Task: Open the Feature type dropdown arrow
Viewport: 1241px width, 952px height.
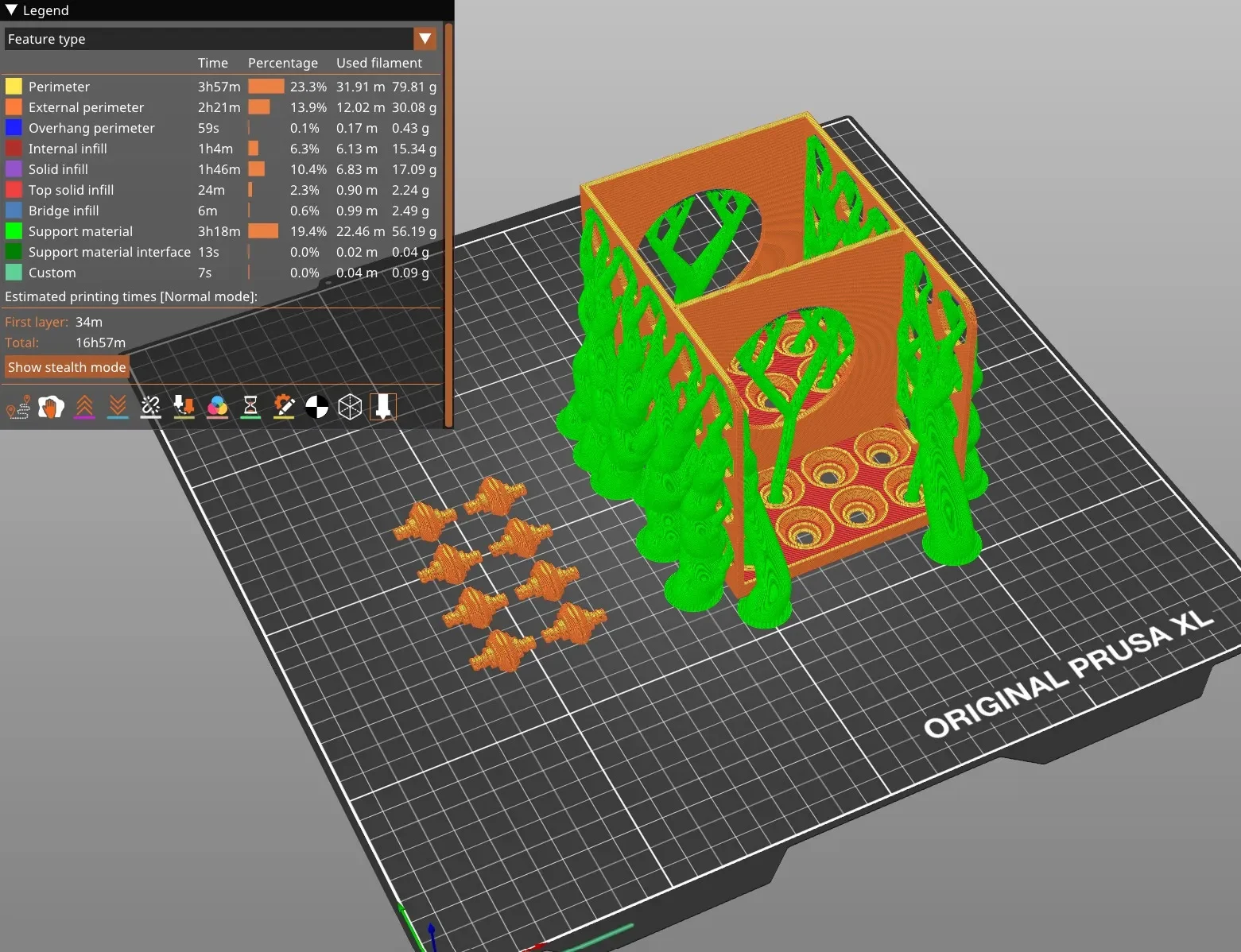Action: [x=425, y=38]
